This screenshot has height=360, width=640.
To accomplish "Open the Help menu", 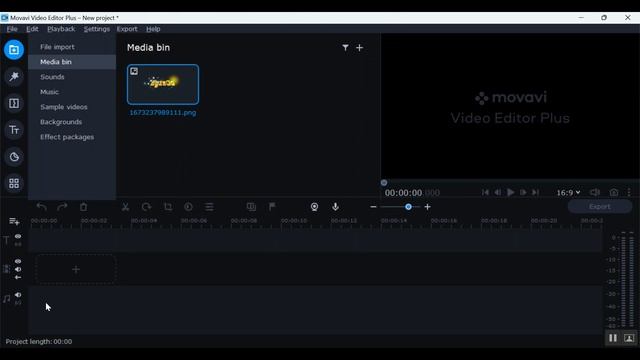I will click(153, 29).
